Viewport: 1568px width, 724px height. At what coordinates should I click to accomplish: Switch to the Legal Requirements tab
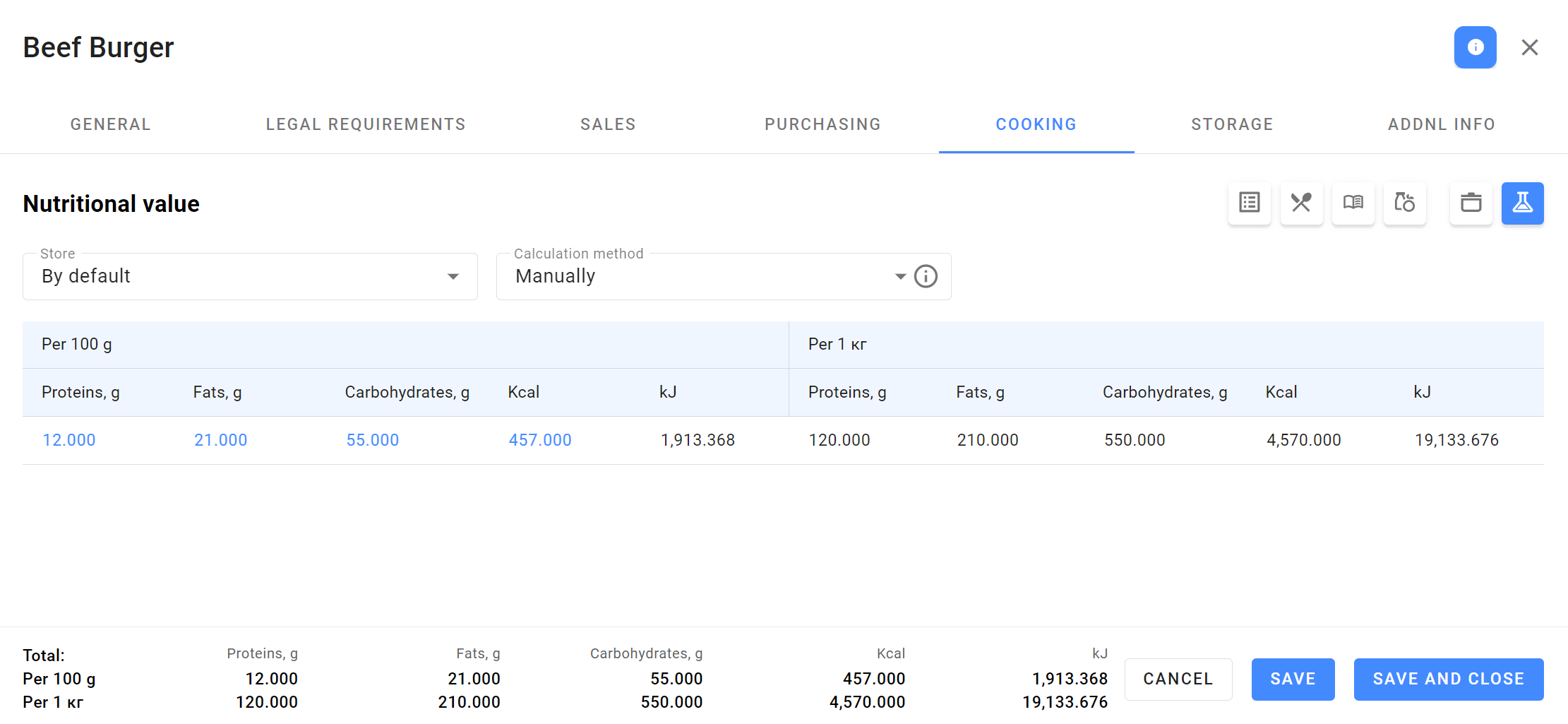coord(366,124)
